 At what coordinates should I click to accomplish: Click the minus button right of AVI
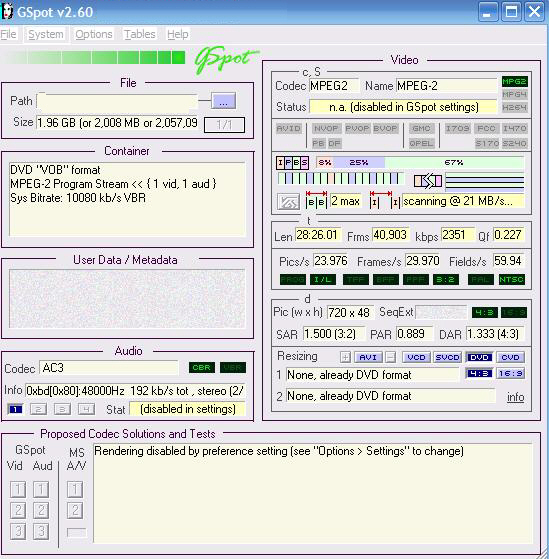391,357
